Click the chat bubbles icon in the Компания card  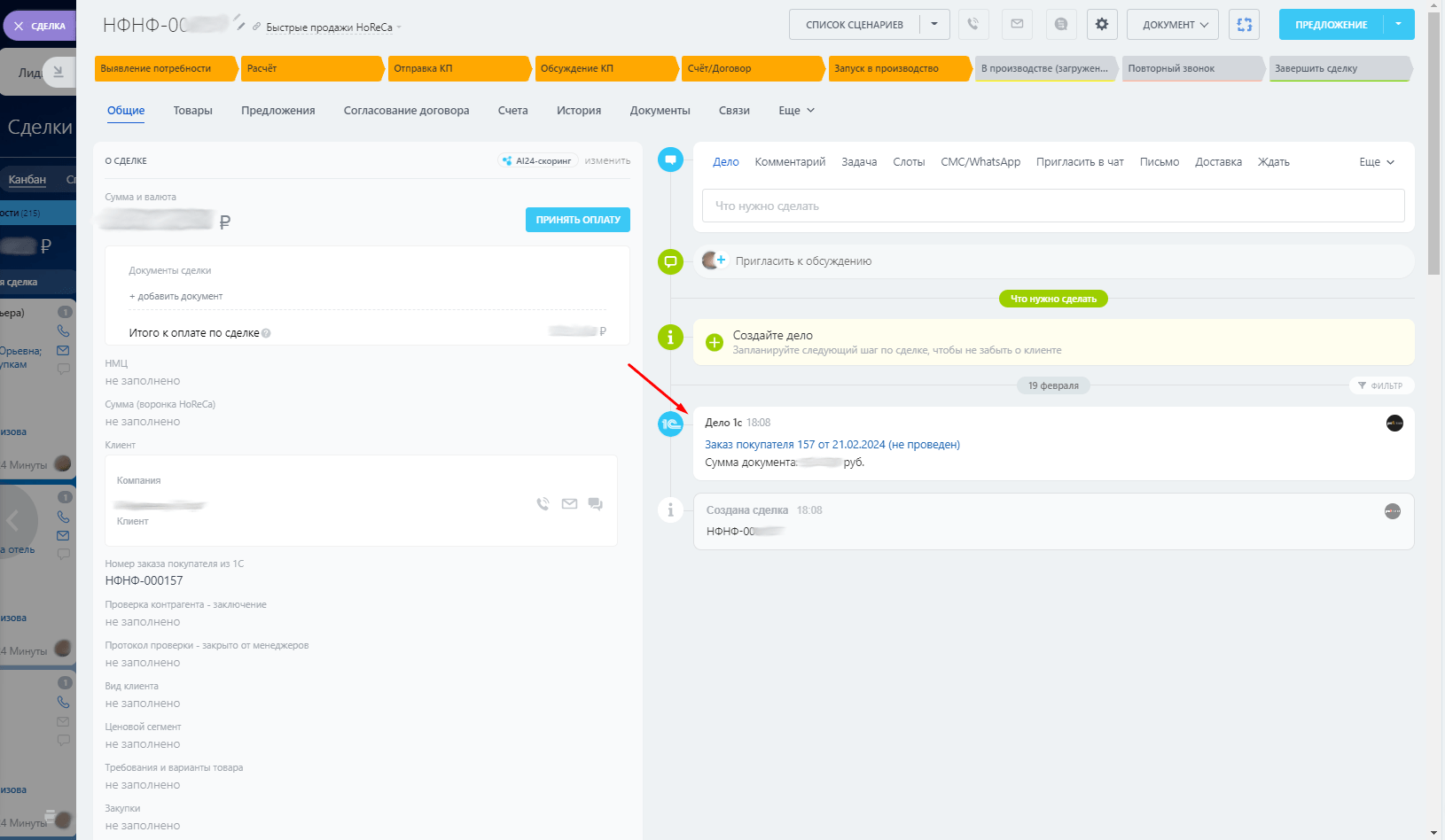(595, 503)
